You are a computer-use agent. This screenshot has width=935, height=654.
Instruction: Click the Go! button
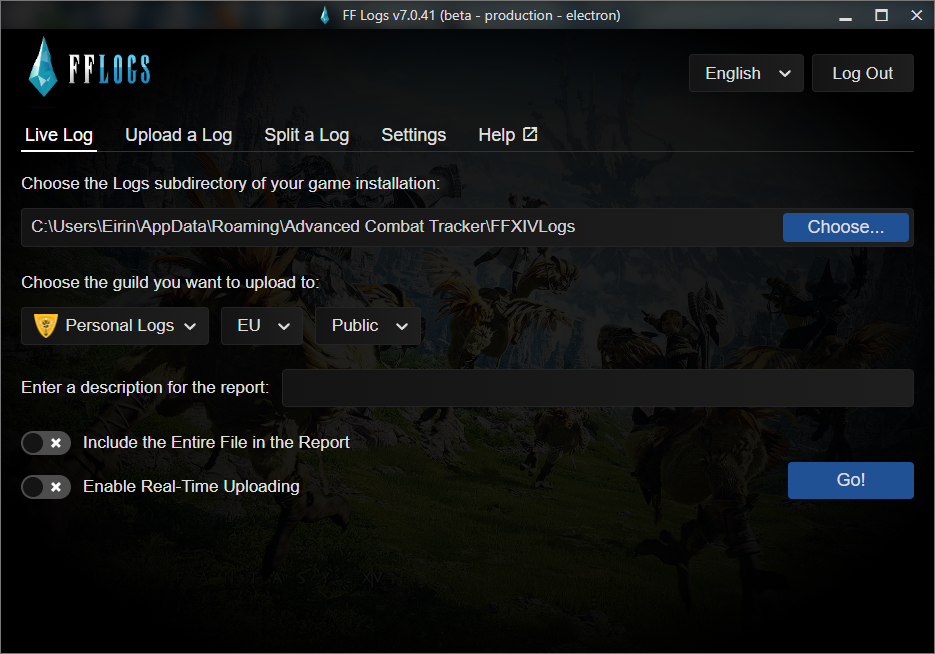point(850,480)
